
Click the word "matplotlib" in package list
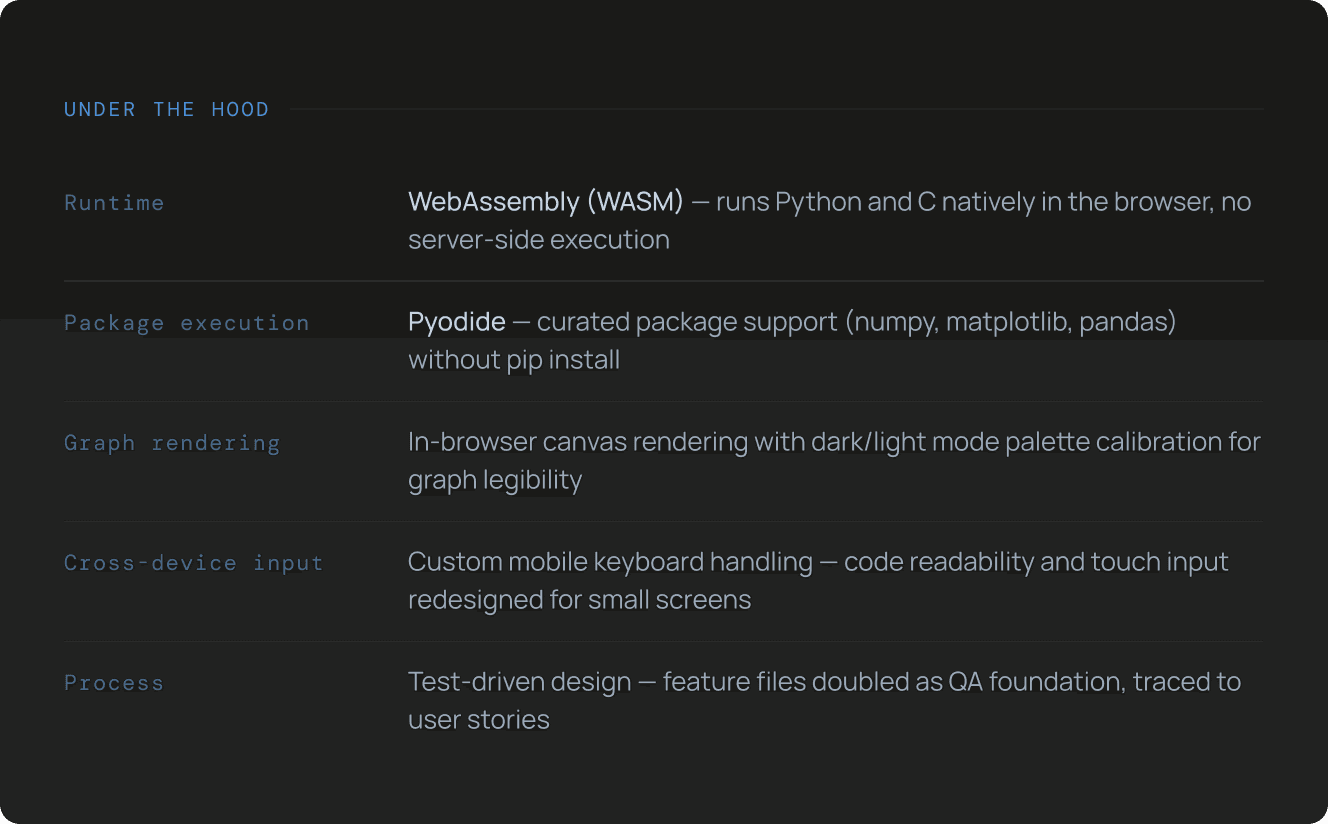(x=1008, y=322)
